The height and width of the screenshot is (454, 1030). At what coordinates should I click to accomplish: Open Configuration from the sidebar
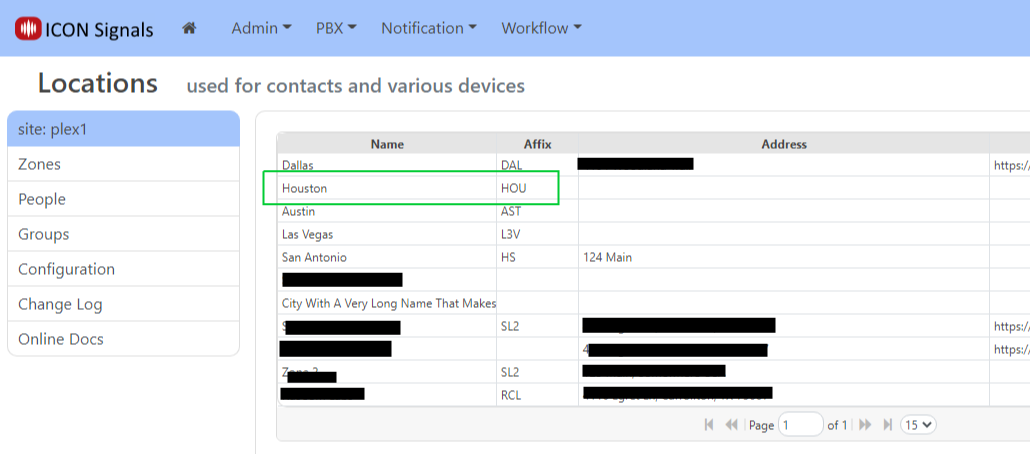pyautogui.click(x=123, y=269)
